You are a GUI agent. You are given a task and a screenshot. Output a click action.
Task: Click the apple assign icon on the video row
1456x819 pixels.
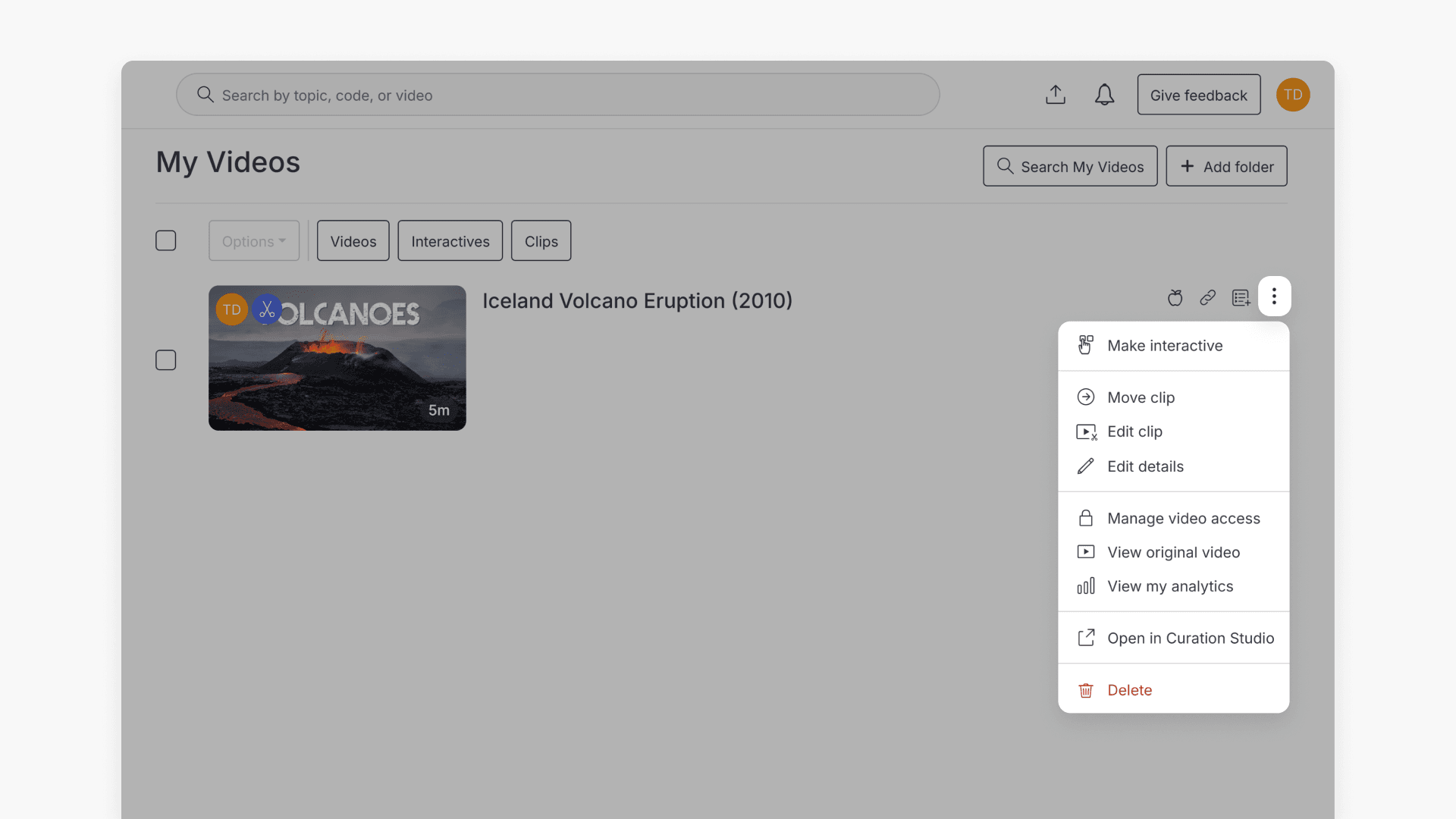click(x=1175, y=297)
